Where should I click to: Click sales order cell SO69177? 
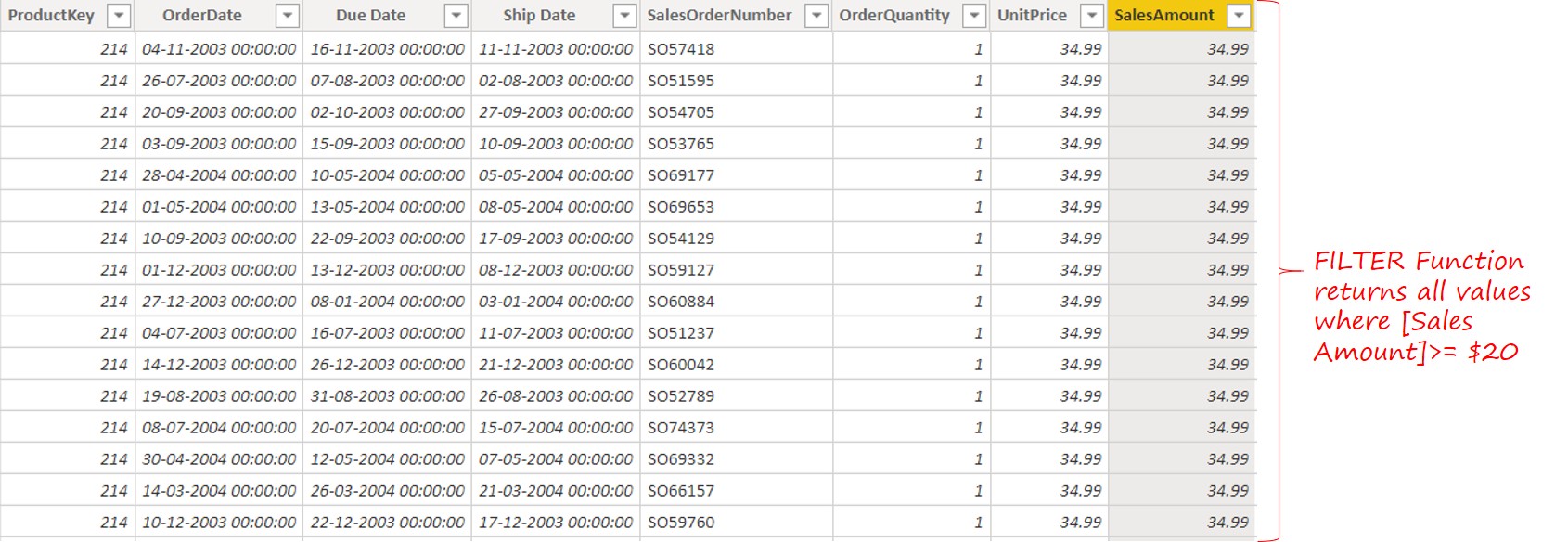pos(736,175)
